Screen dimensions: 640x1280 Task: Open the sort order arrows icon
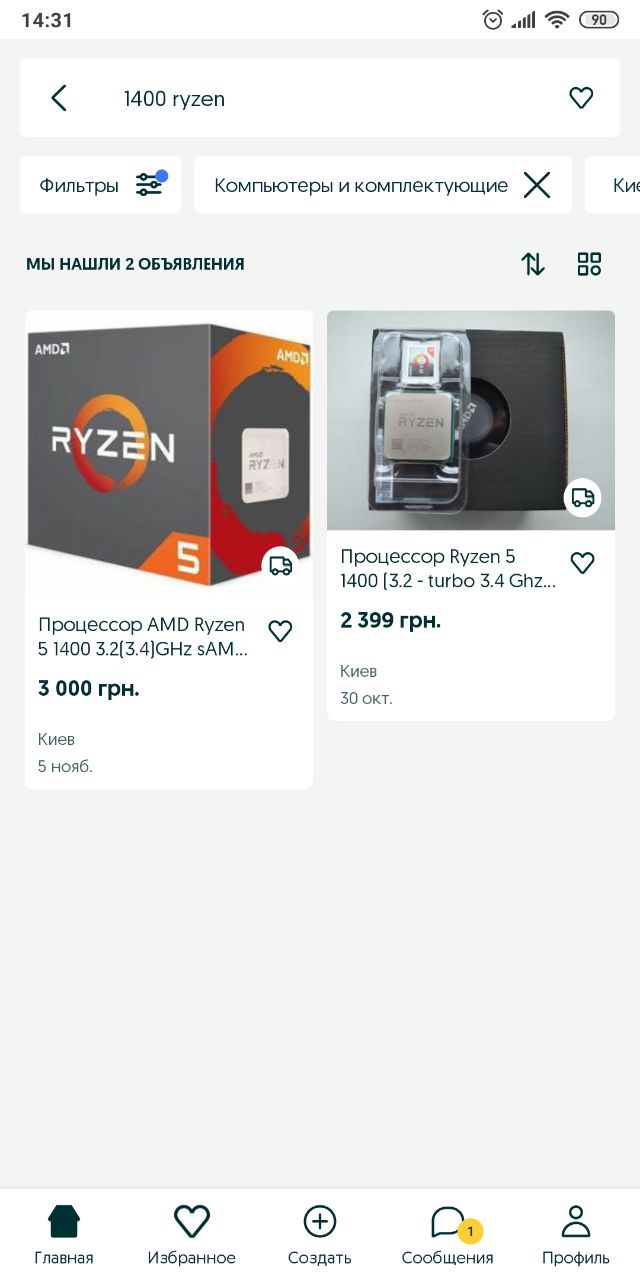point(533,264)
